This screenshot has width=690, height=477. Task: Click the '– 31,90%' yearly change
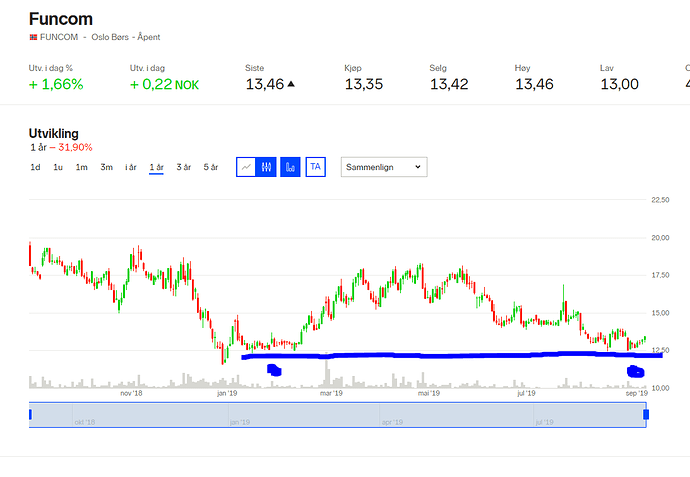coord(71,147)
